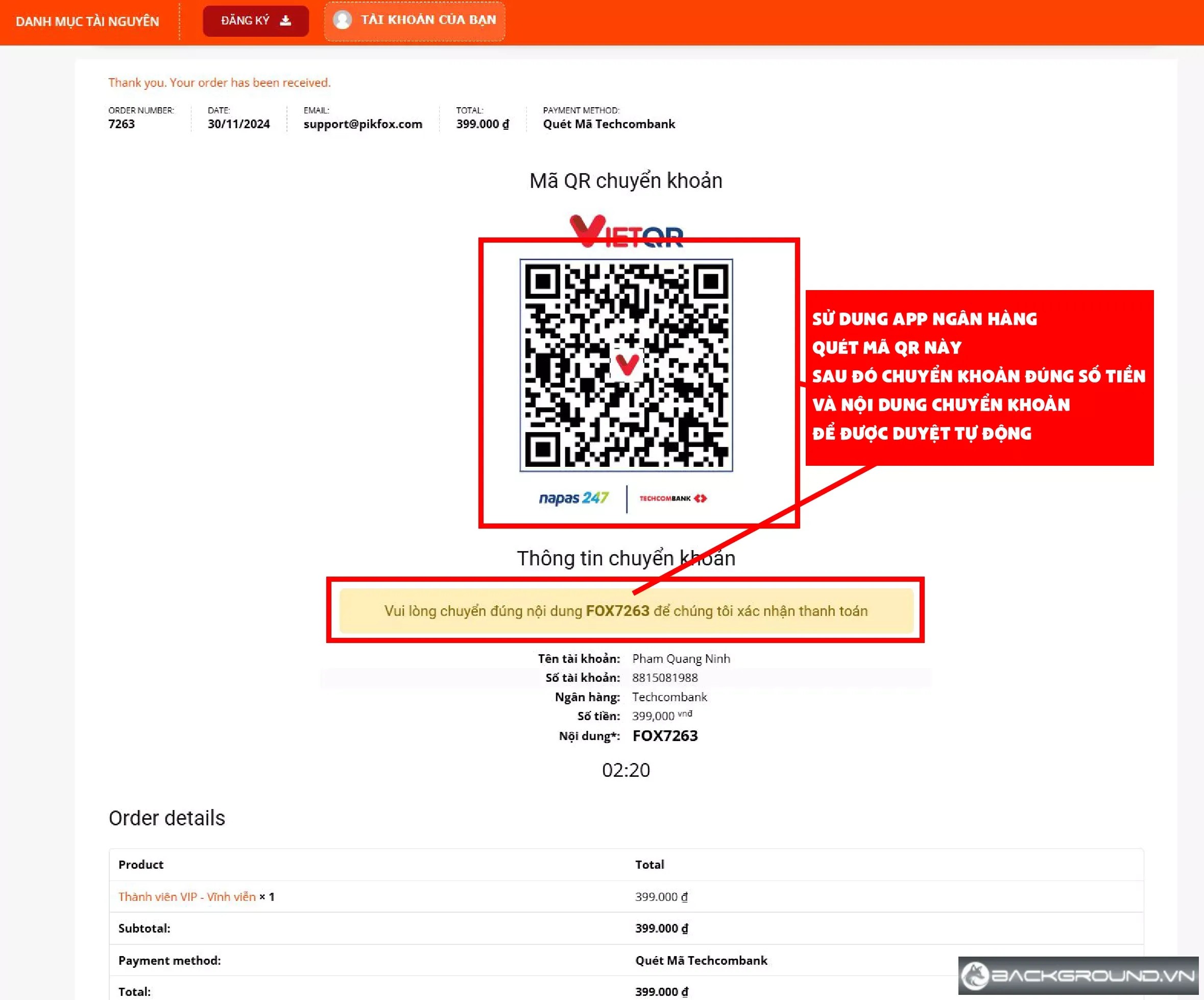Open the DANH MỤC TÀI NGUYÊN menu
Image resolution: width=1204 pixels, height=1000 pixels.
tap(87, 21)
